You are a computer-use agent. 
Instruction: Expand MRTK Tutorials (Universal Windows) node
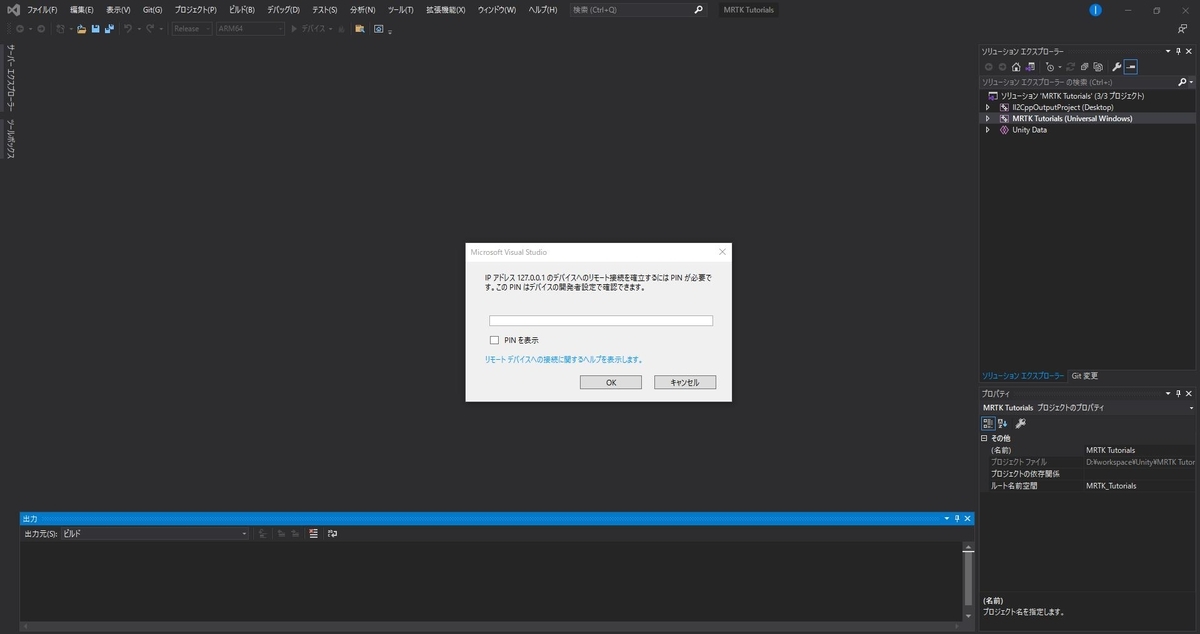[x=988, y=118]
